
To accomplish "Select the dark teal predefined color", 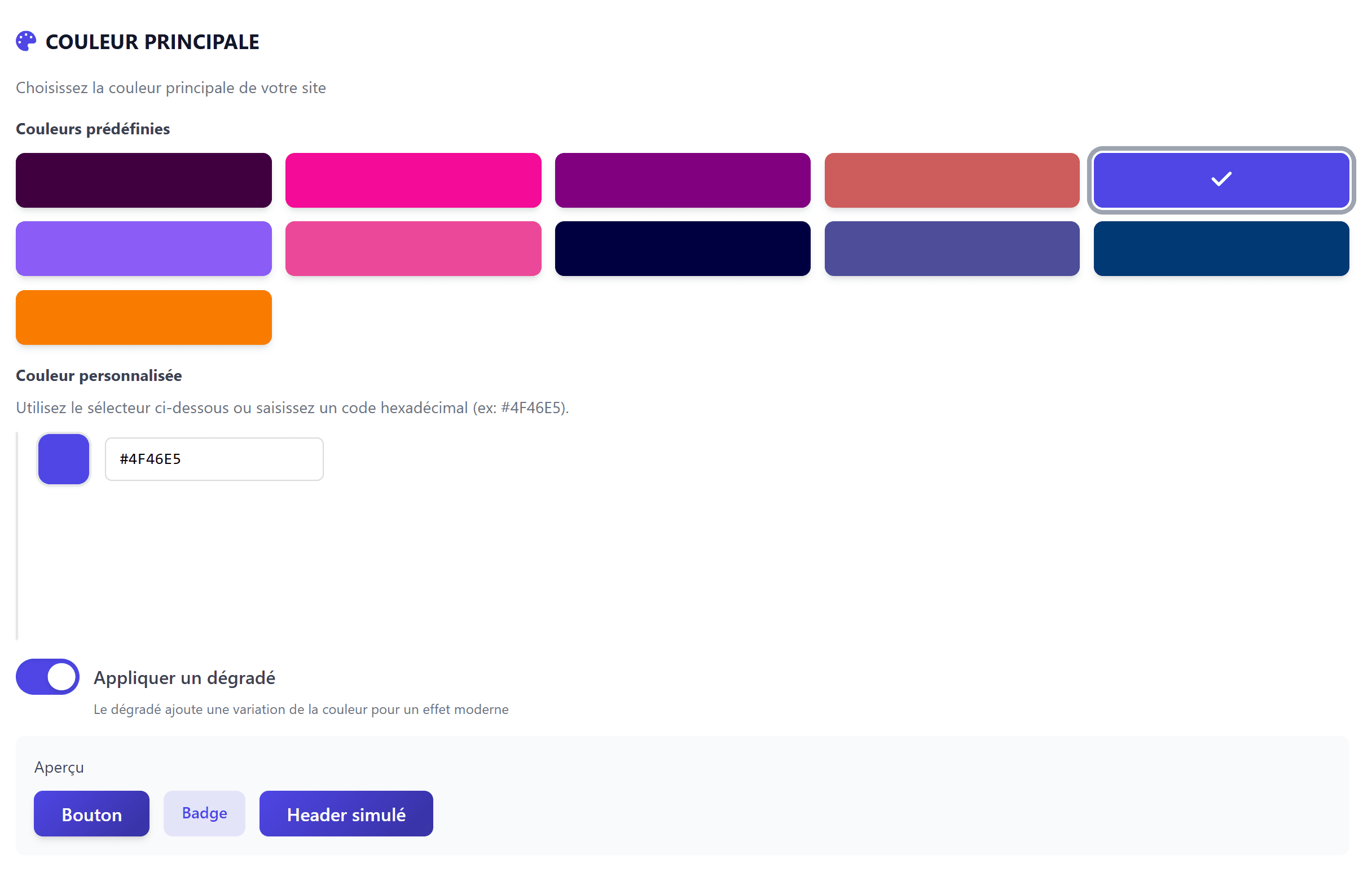I will coord(1220,248).
